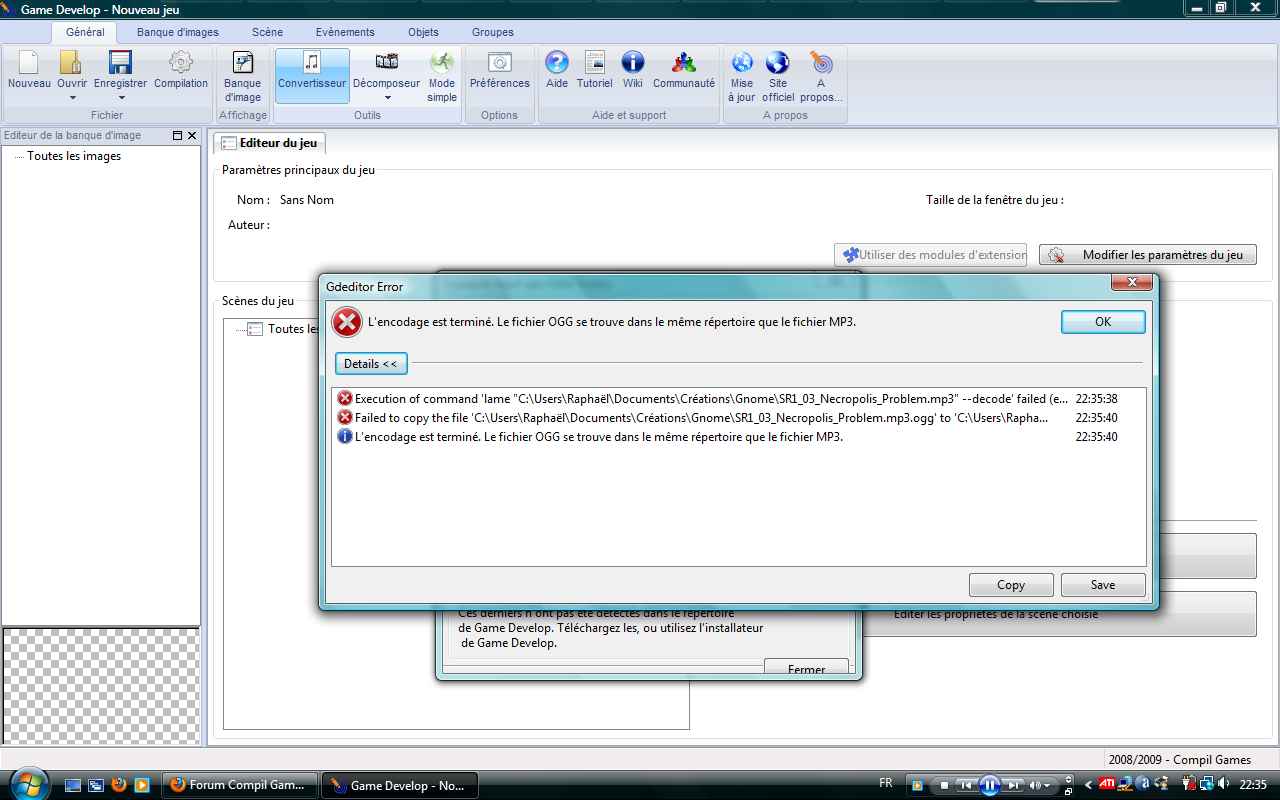Viewport: 1280px width, 800px height.
Task: Open a game with the Ouvrir icon
Action: (x=71, y=63)
